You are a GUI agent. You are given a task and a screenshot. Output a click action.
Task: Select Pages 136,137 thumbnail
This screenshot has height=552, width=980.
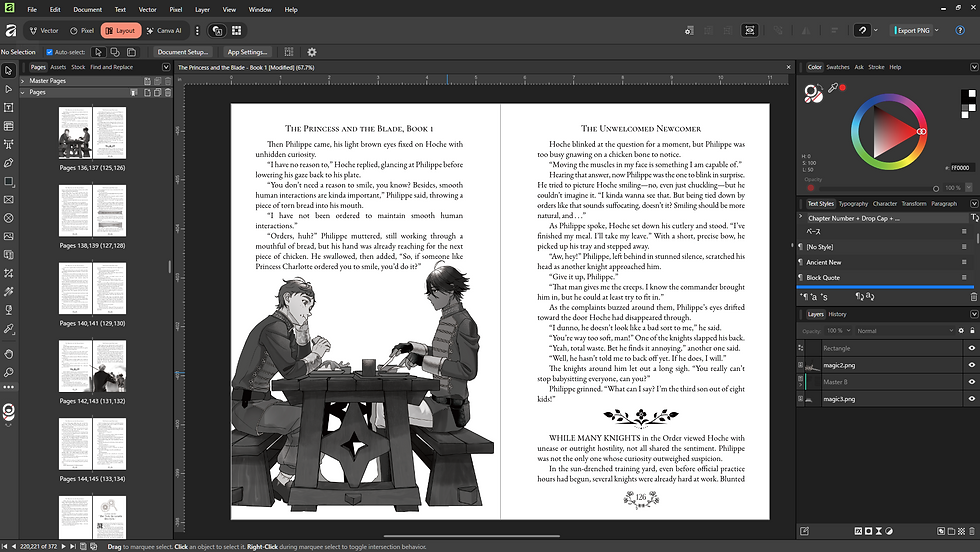coord(92,133)
